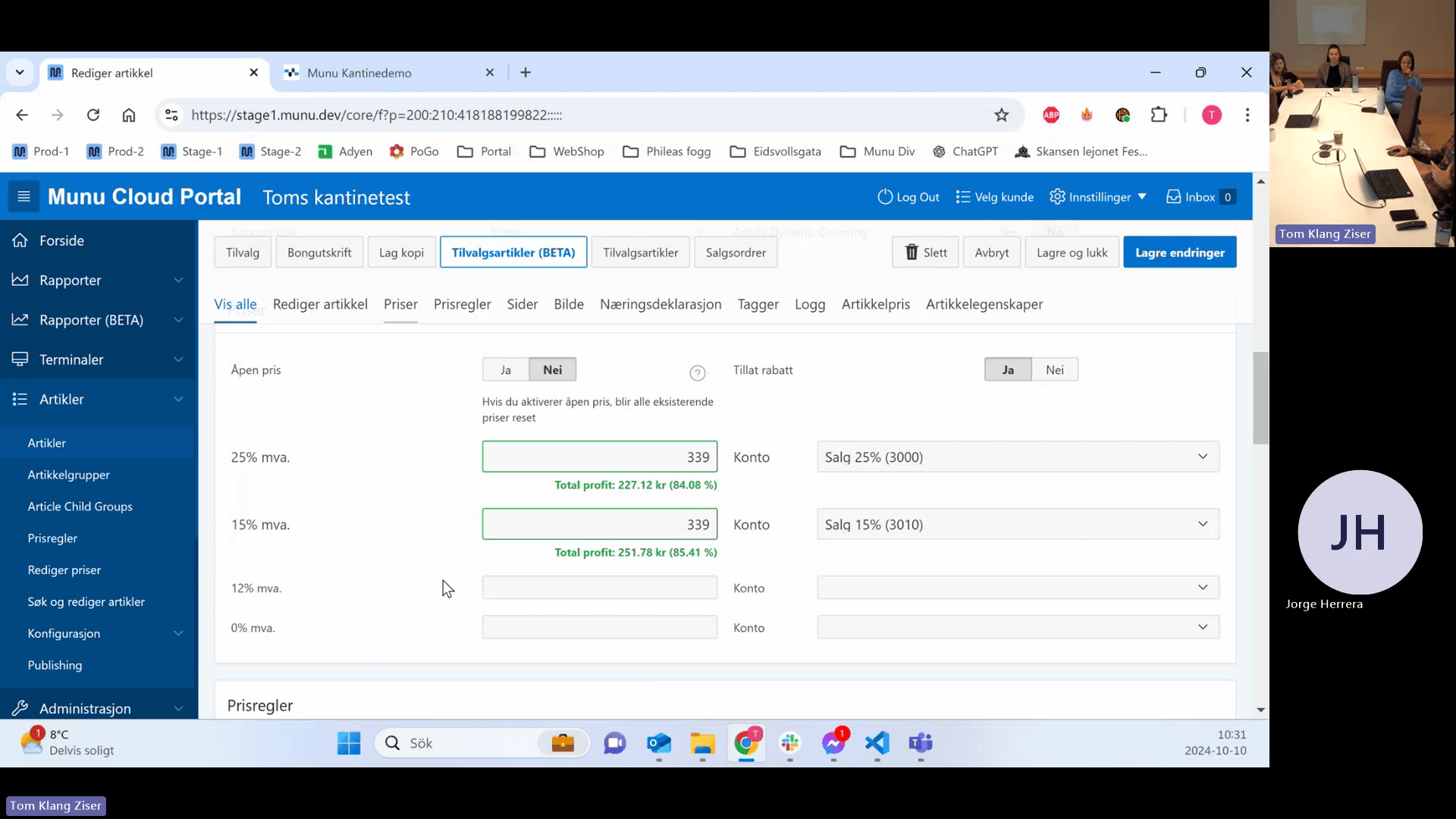Click the Lagre endringer button

[1180, 253]
